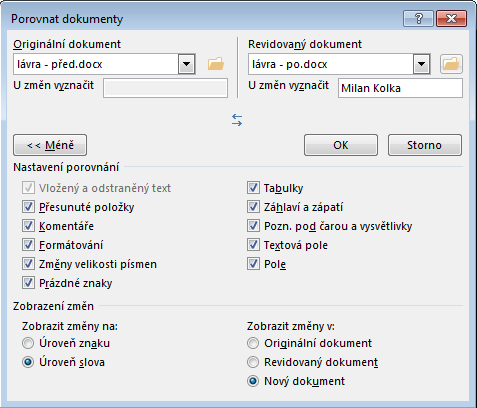The image size is (477, 408).
Task: Expand the revised document dropdown
Action: pyautogui.click(x=422, y=64)
